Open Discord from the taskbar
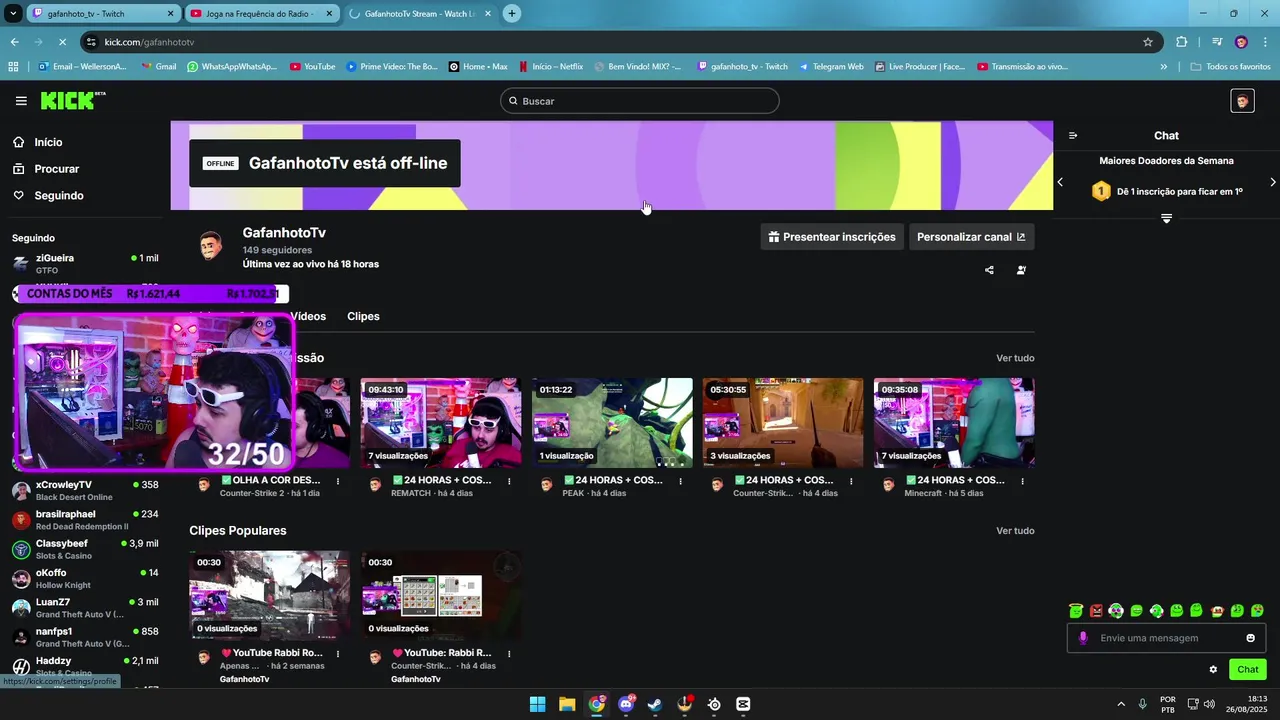The image size is (1280, 720). point(626,704)
